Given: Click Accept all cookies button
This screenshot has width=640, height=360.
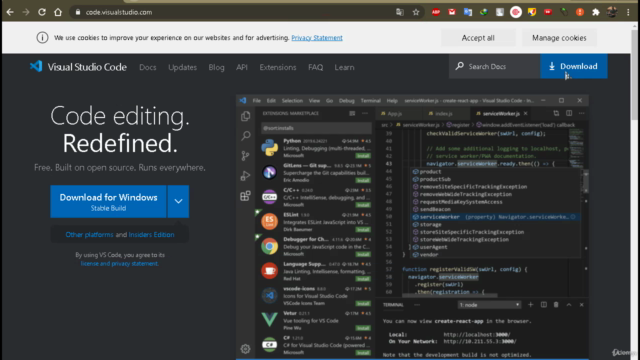Looking at the screenshot, I should [478, 38].
